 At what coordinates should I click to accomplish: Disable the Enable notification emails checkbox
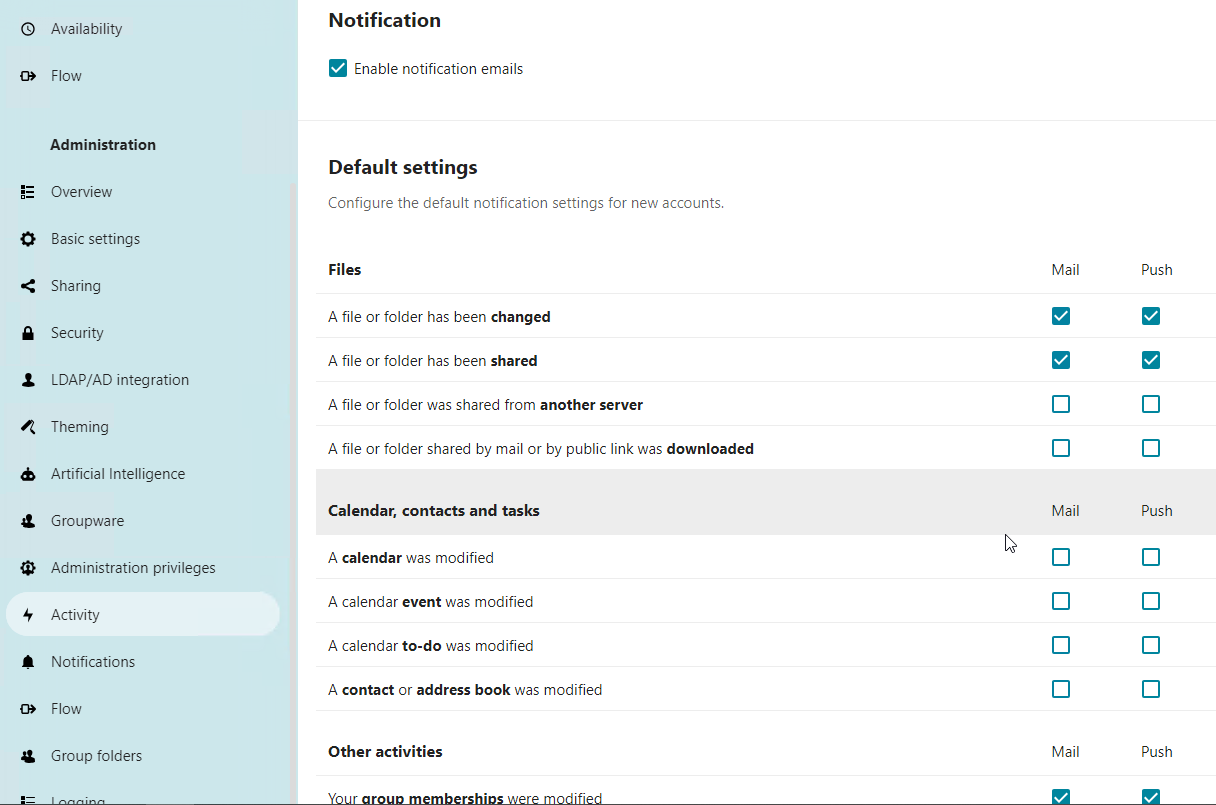tap(338, 69)
